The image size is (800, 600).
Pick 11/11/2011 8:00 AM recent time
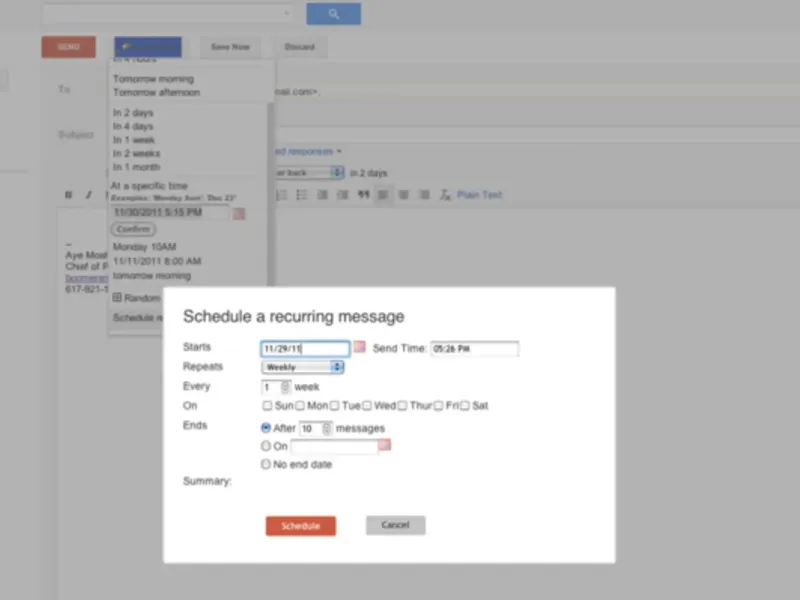pyautogui.click(x=157, y=261)
